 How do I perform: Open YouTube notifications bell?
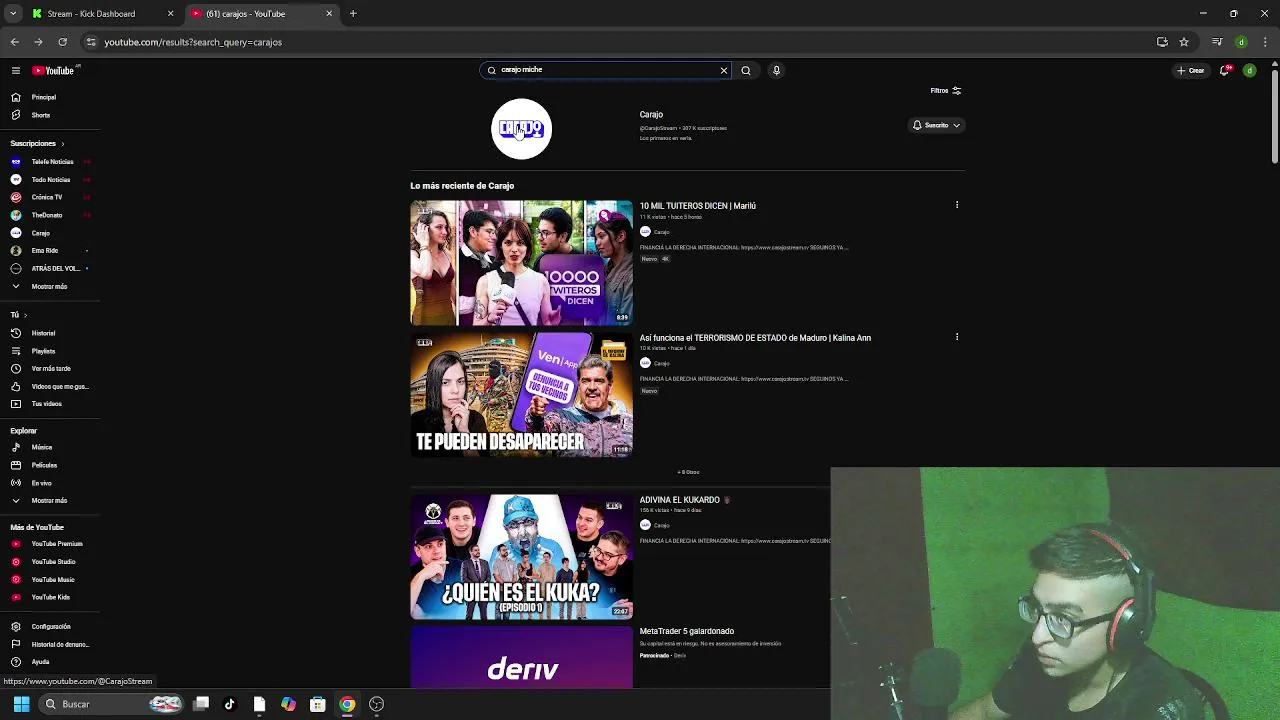[x=1224, y=70]
